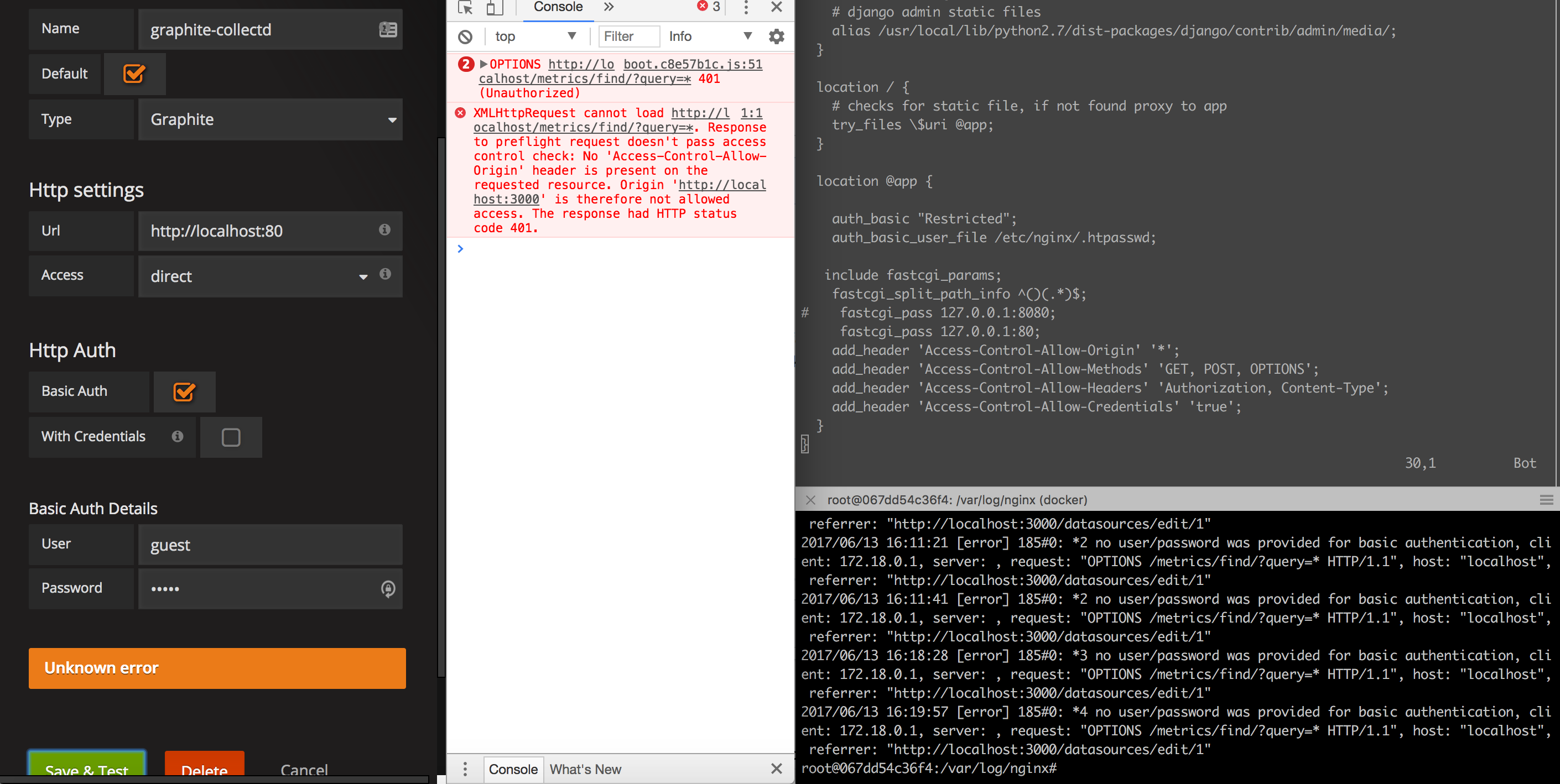Open the execution context dropdown showing top
Image resolution: width=1560 pixels, height=784 pixels.
(535, 37)
